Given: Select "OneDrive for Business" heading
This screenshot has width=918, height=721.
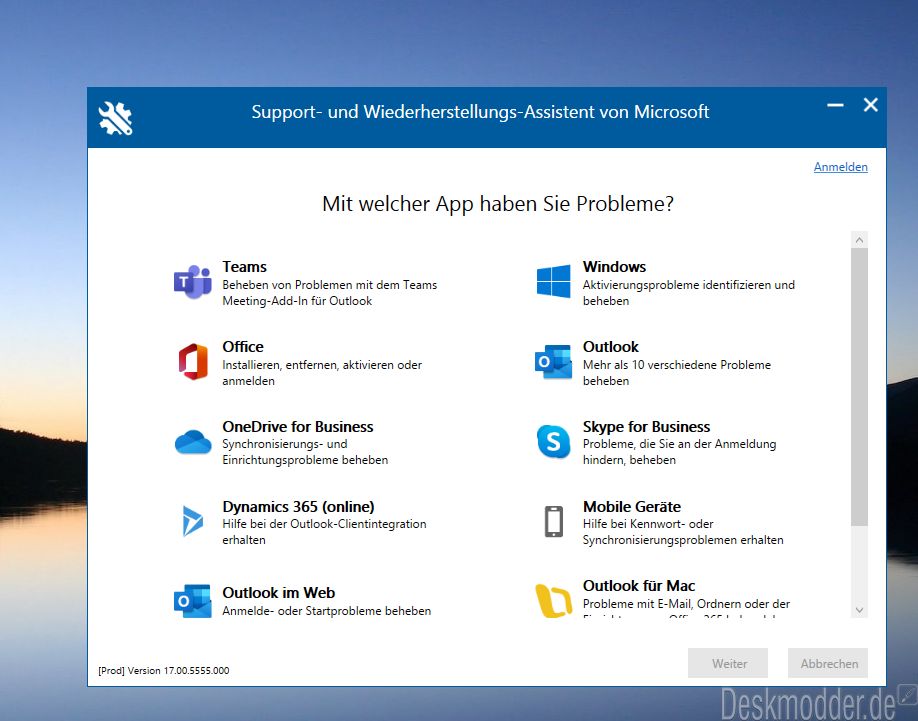Looking at the screenshot, I should tap(297, 427).
